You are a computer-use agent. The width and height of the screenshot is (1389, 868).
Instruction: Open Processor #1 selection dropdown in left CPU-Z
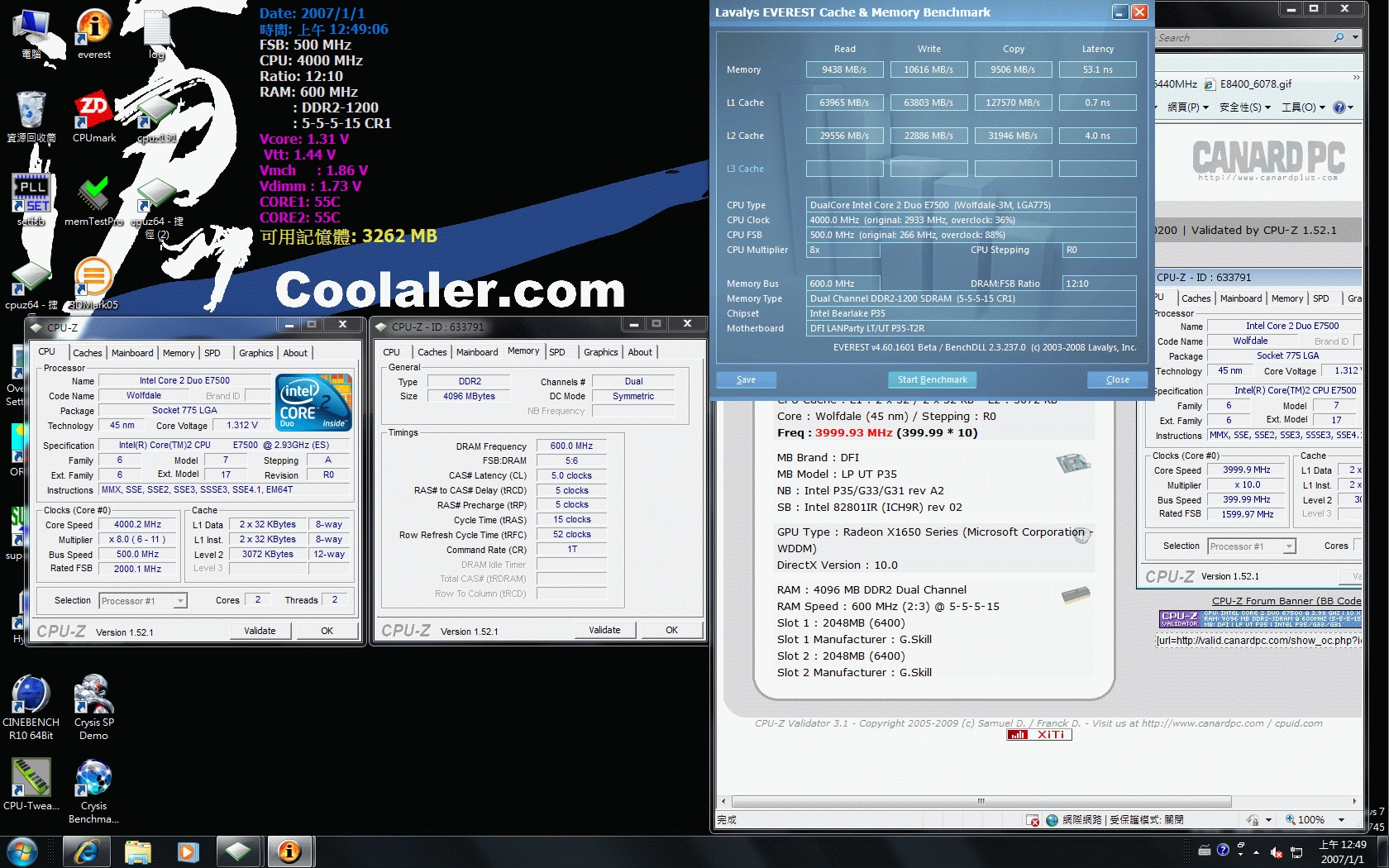pos(143,601)
